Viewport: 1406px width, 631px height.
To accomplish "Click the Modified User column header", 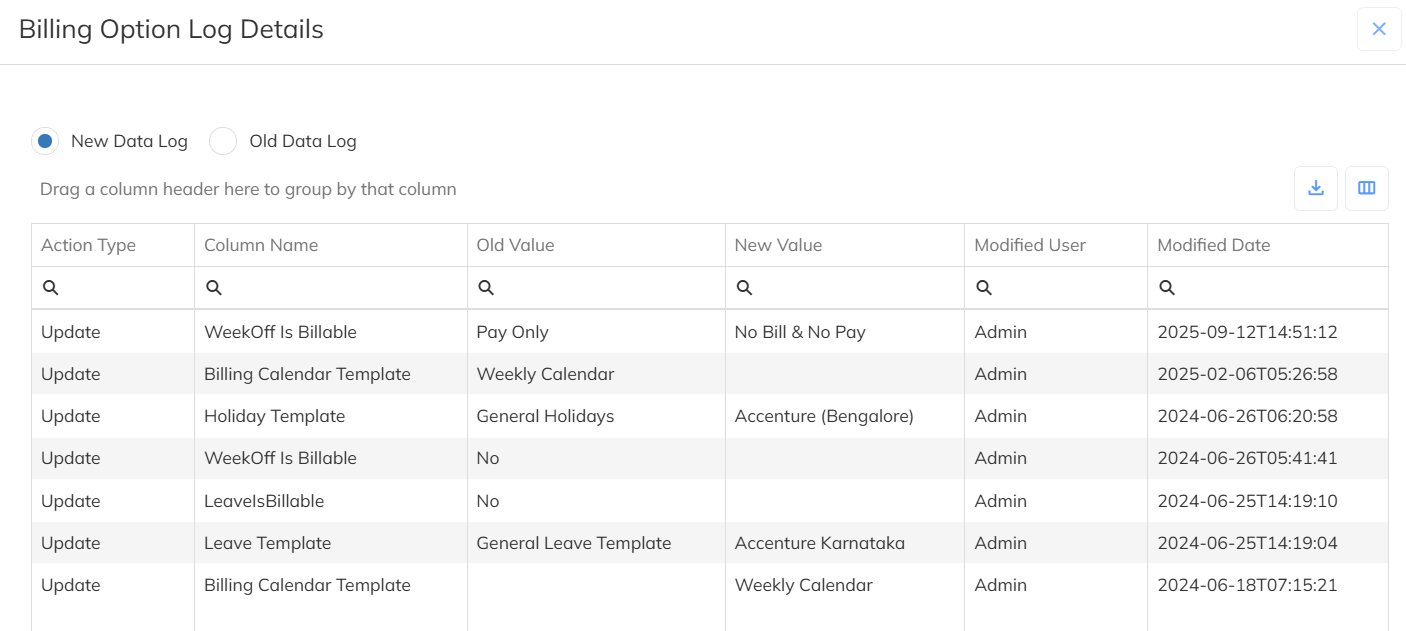I will pos(1030,245).
